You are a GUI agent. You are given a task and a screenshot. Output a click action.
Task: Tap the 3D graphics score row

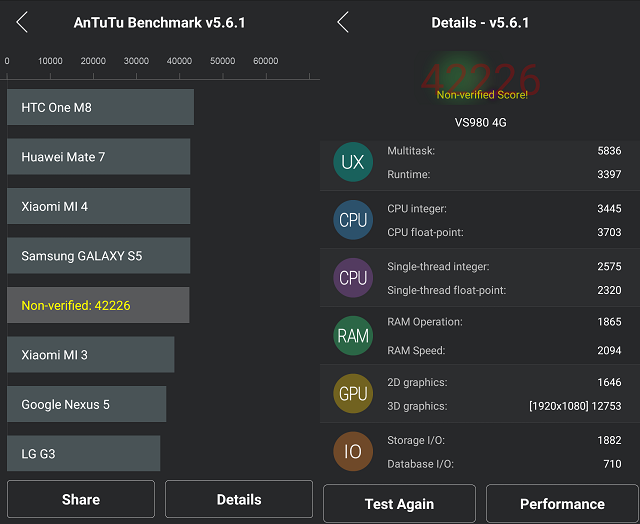(x=504, y=406)
